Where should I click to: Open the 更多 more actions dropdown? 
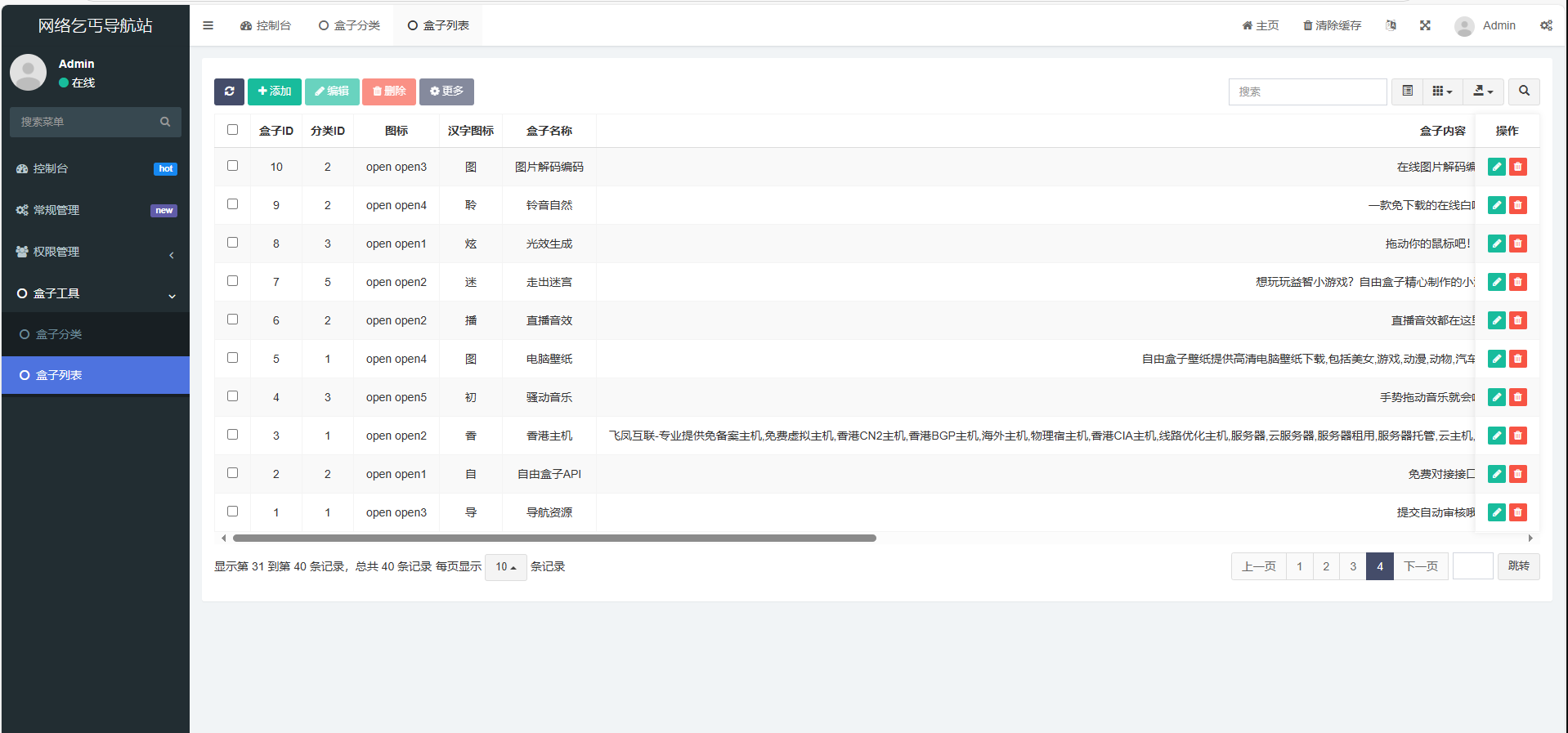(446, 92)
